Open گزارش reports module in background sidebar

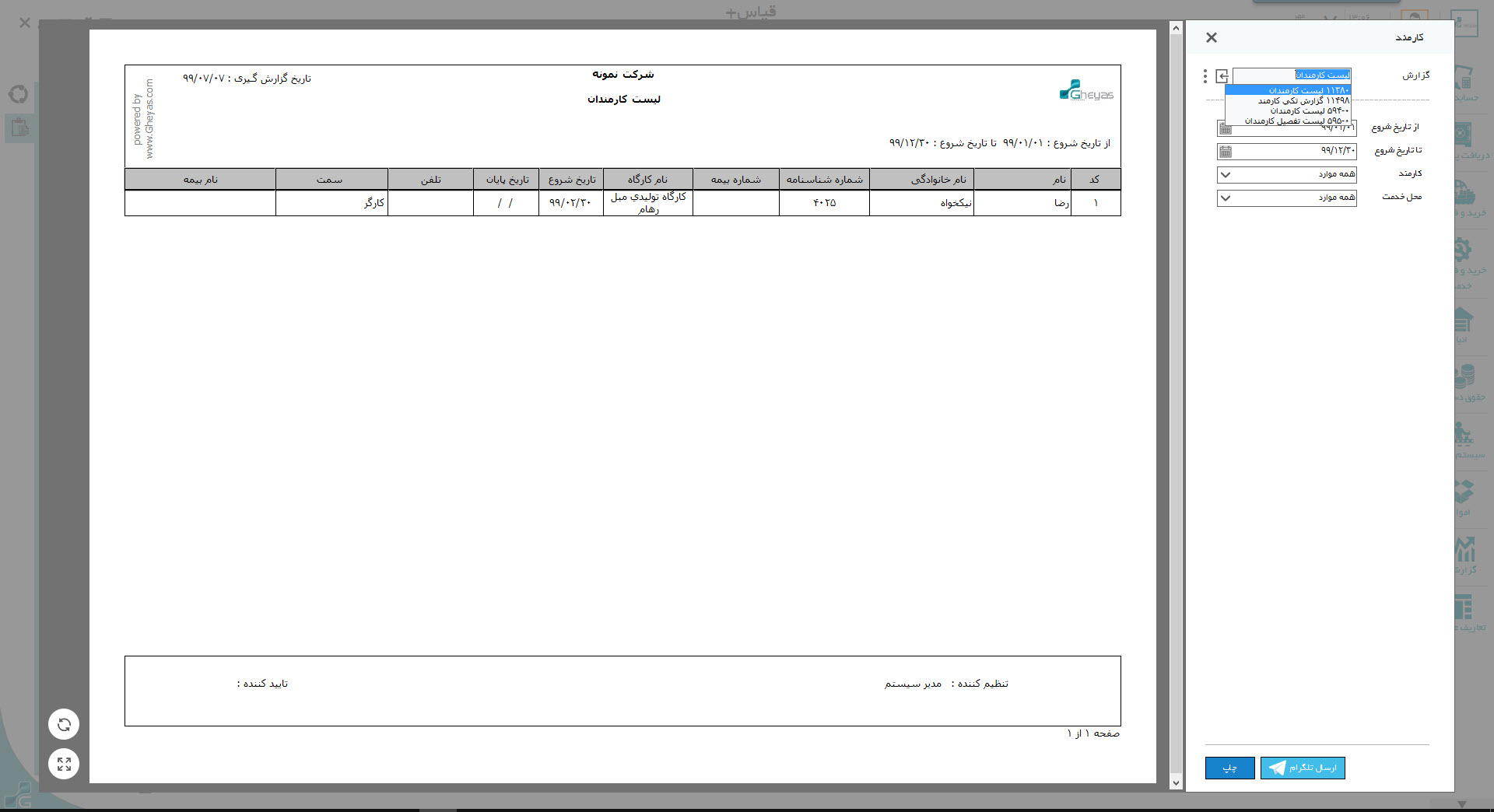click(1466, 554)
